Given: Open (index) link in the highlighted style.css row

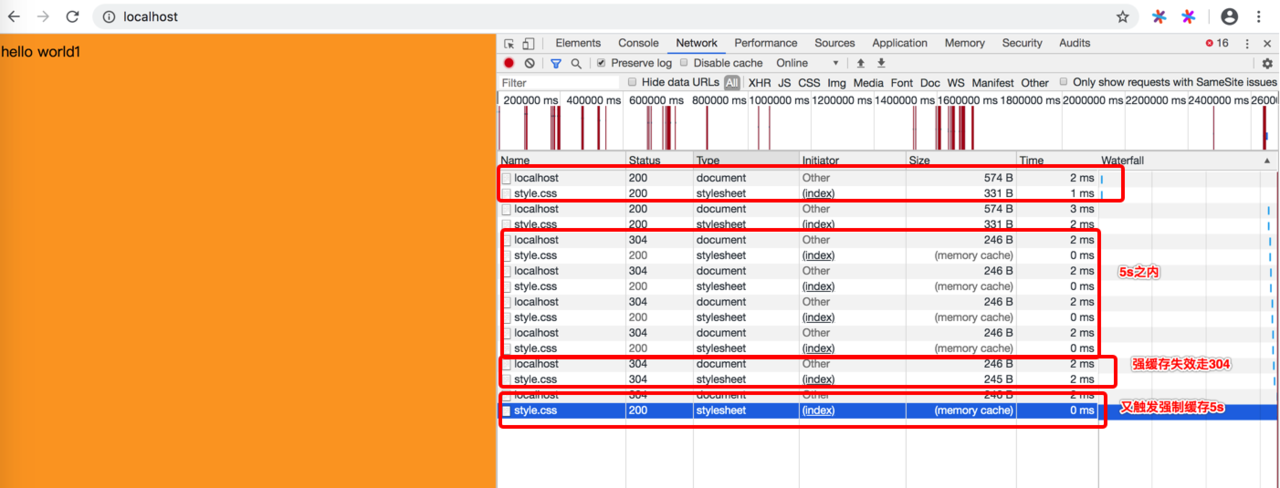Looking at the screenshot, I should [x=818, y=411].
